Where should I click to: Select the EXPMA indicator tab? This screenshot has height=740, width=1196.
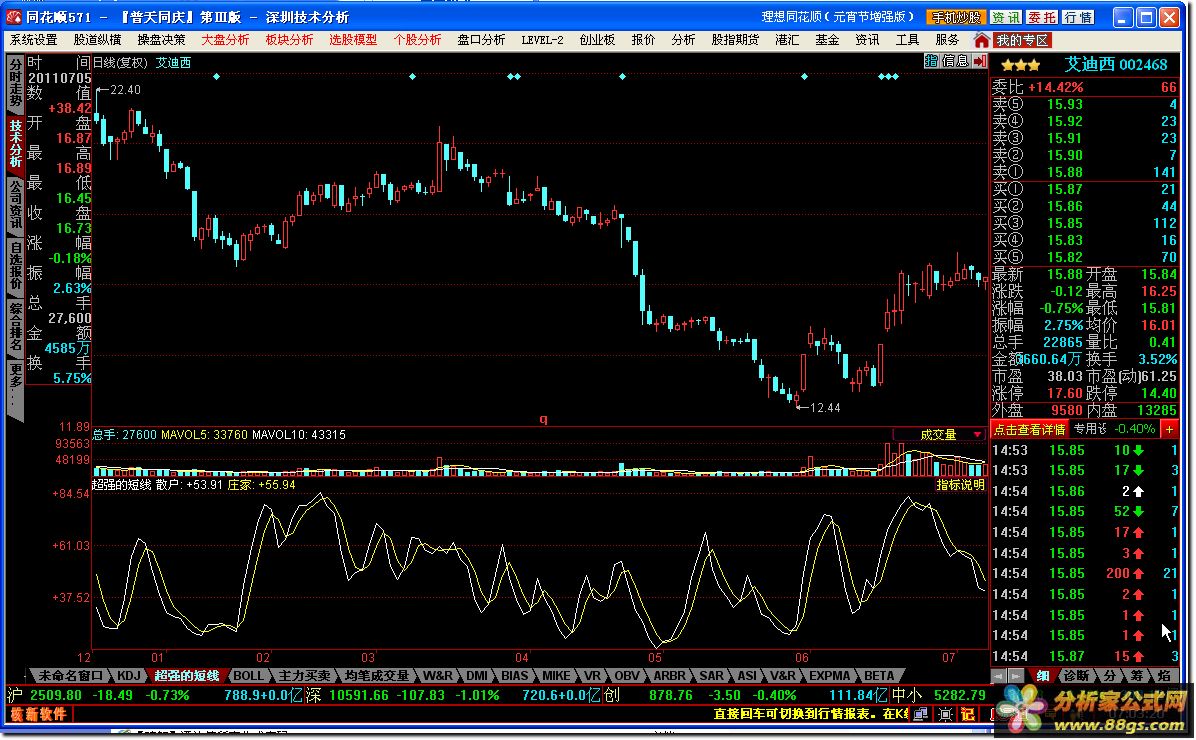click(830, 676)
